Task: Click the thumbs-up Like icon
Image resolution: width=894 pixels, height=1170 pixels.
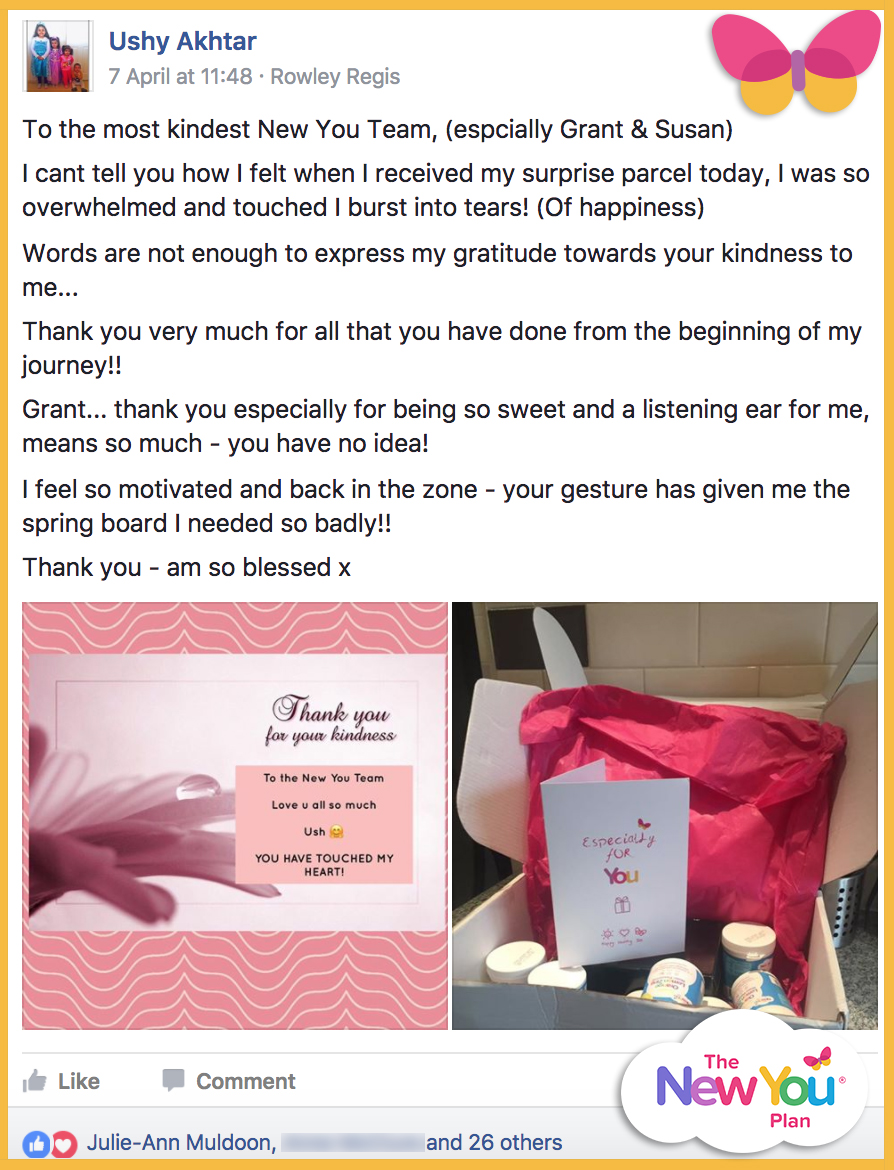Action: click(34, 1080)
